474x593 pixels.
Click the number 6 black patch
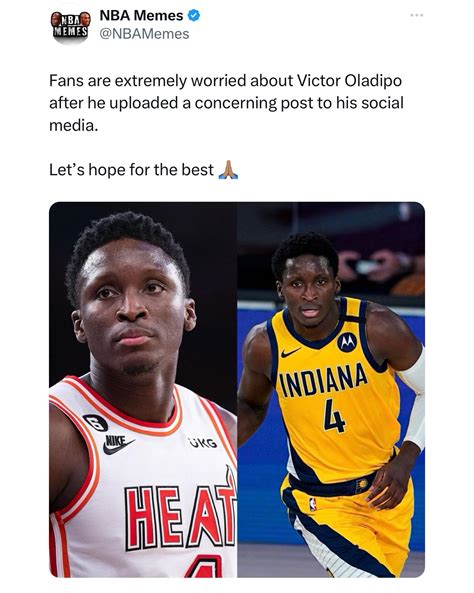(95, 422)
